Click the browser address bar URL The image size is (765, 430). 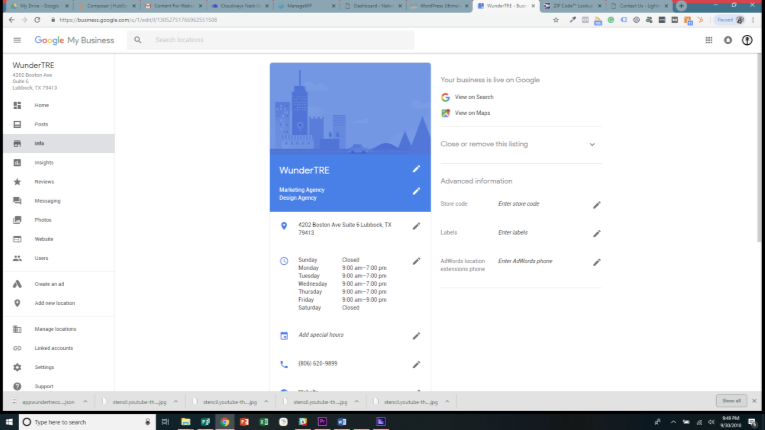pyautogui.click(x=138, y=20)
